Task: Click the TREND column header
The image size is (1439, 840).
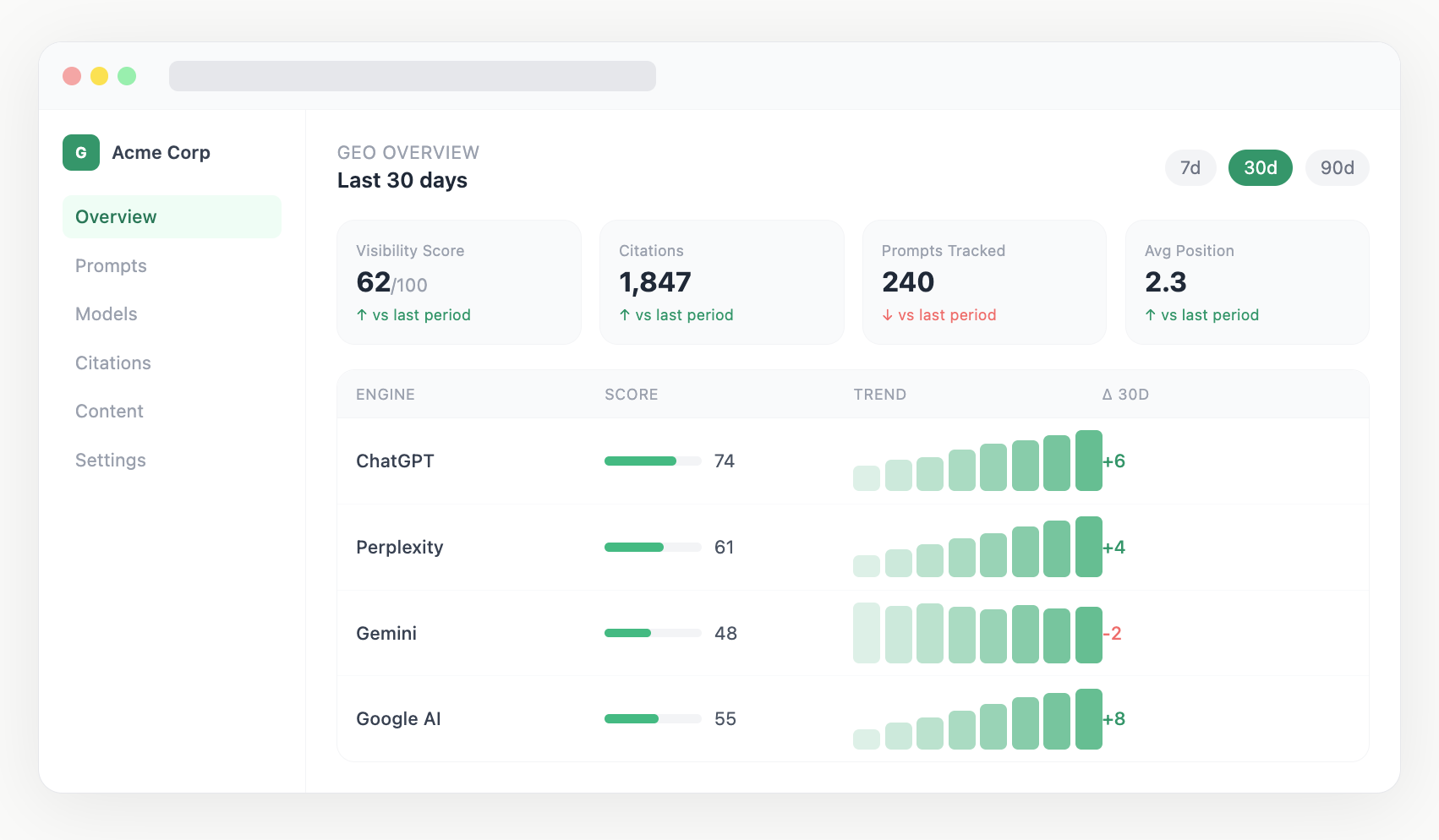Action: click(x=880, y=395)
